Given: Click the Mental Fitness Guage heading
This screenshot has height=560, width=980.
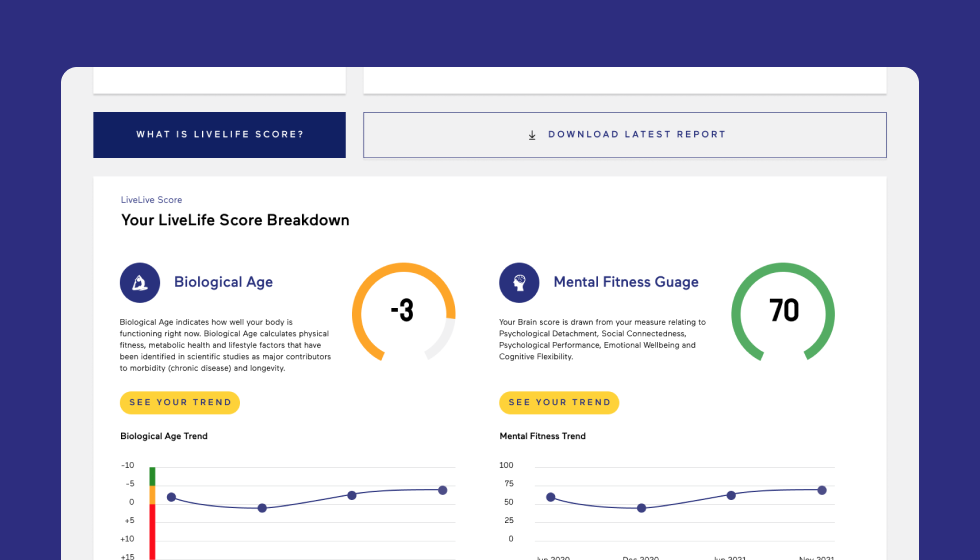Looking at the screenshot, I should 626,282.
